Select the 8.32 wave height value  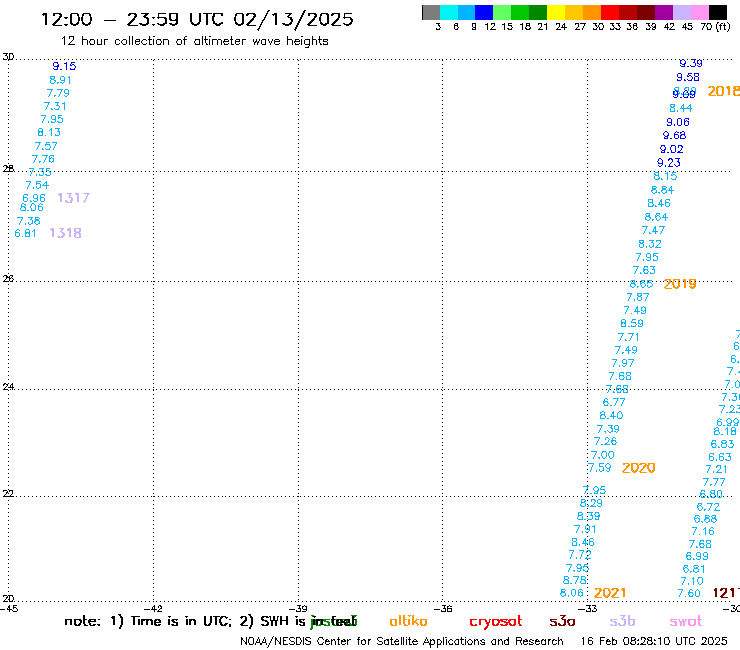click(x=650, y=244)
